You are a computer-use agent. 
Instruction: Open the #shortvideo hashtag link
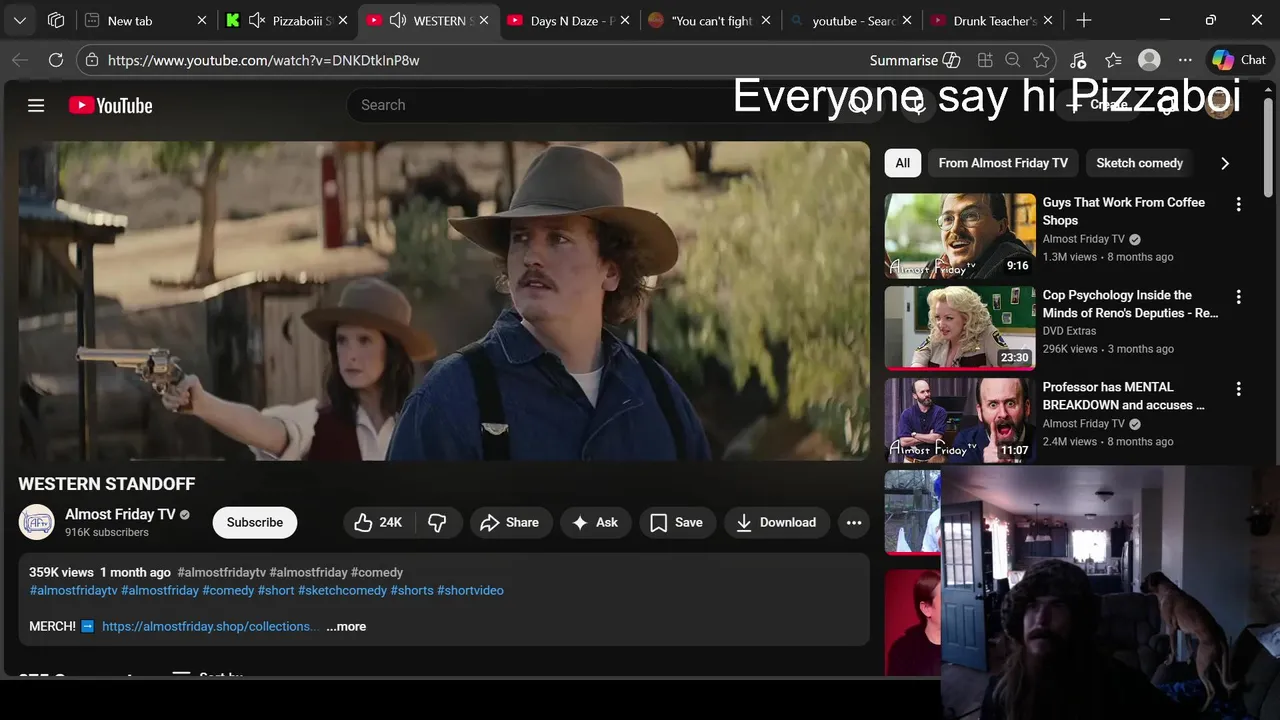(x=470, y=590)
